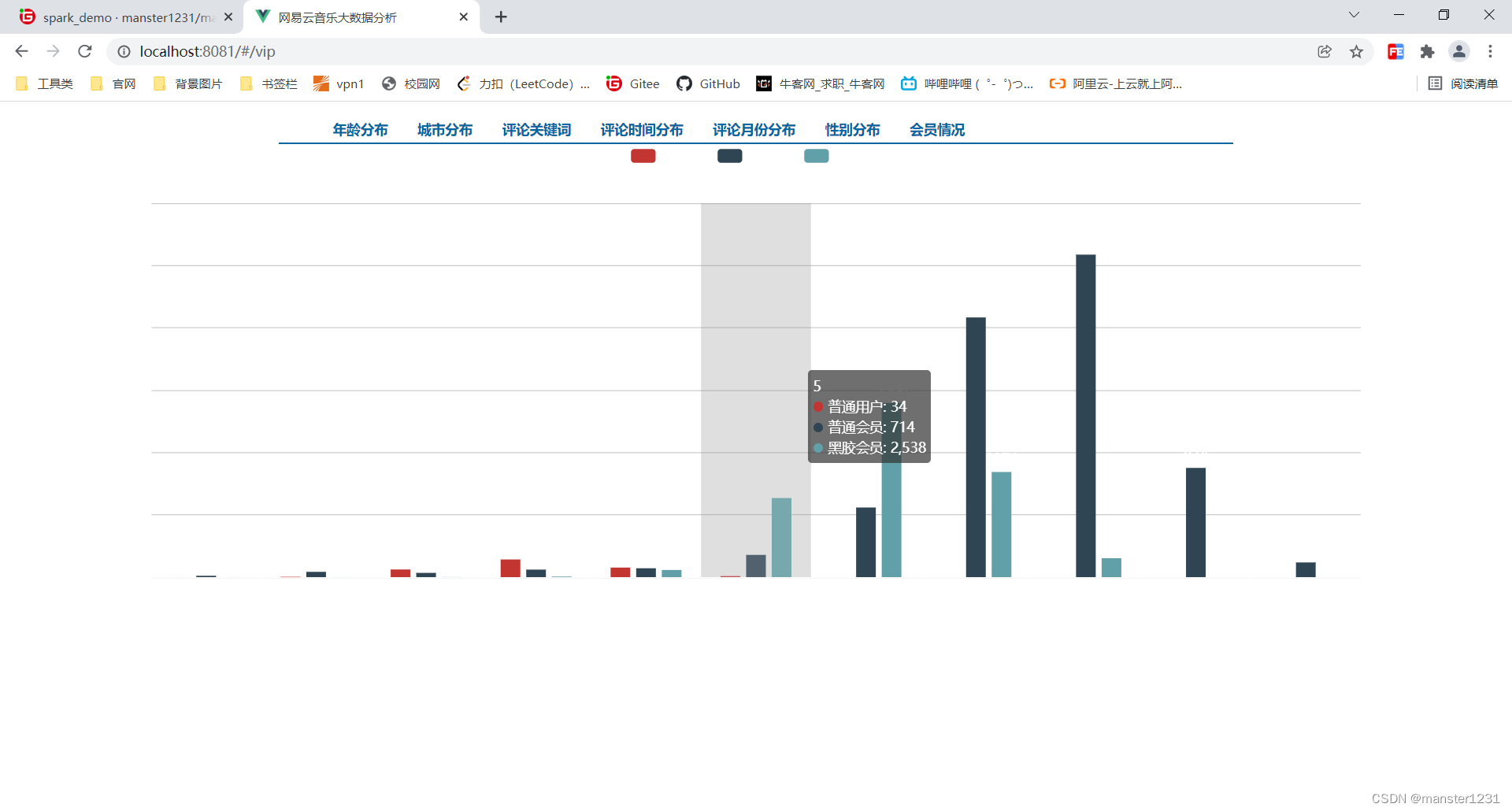Switch to 评论月份分布 page
Screen dimensions: 1512x811
coord(754,130)
